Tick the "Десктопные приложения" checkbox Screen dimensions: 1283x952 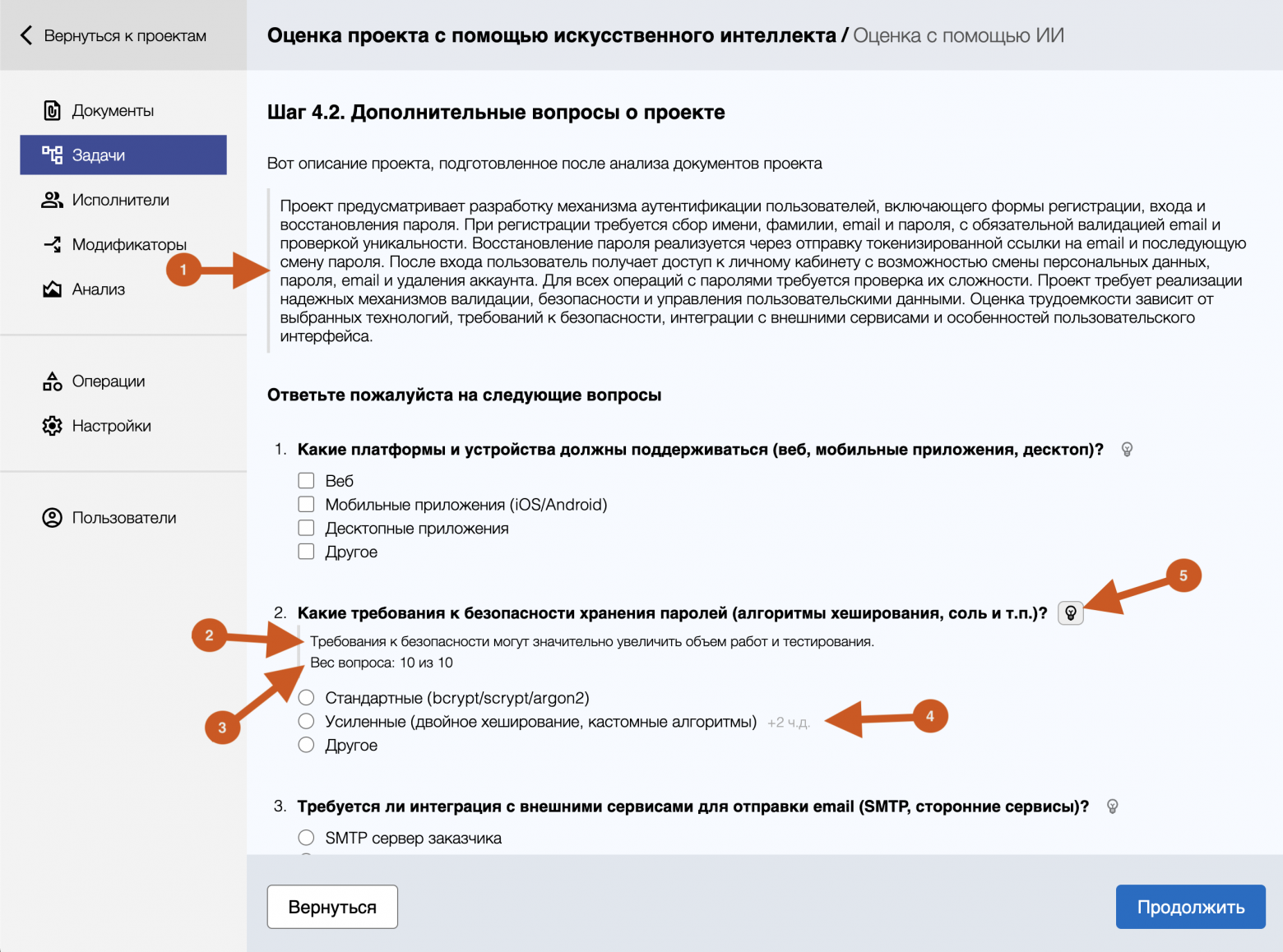click(306, 528)
